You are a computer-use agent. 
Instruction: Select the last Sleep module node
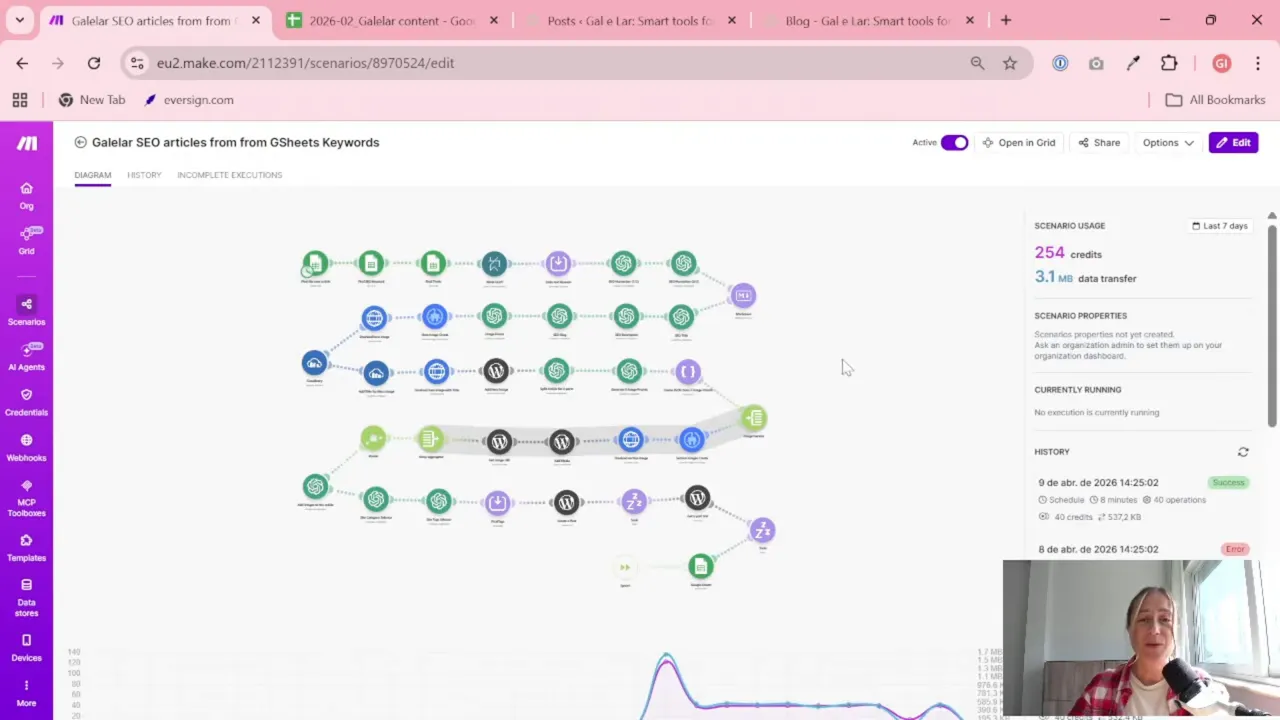(x=762, y=530)
